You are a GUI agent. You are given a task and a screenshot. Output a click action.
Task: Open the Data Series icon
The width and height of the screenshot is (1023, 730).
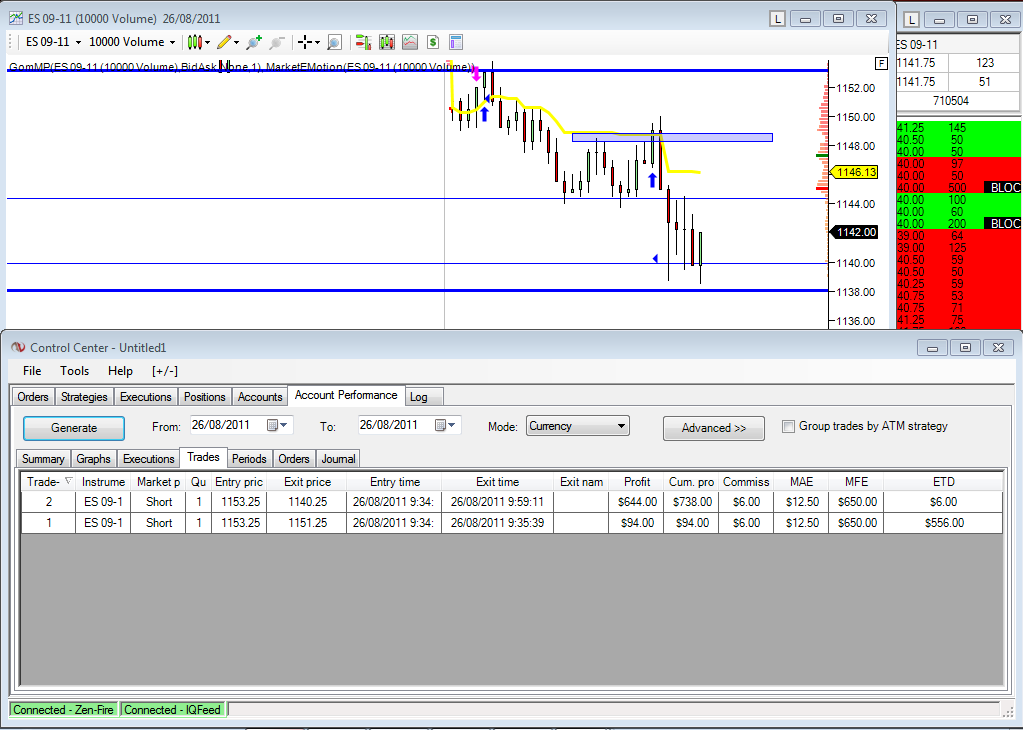click(387, 42)
